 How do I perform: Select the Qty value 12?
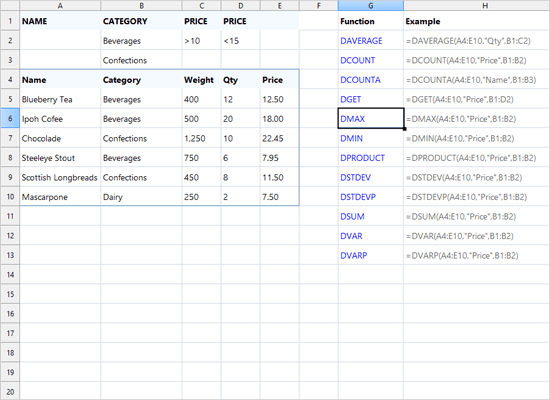241,99
